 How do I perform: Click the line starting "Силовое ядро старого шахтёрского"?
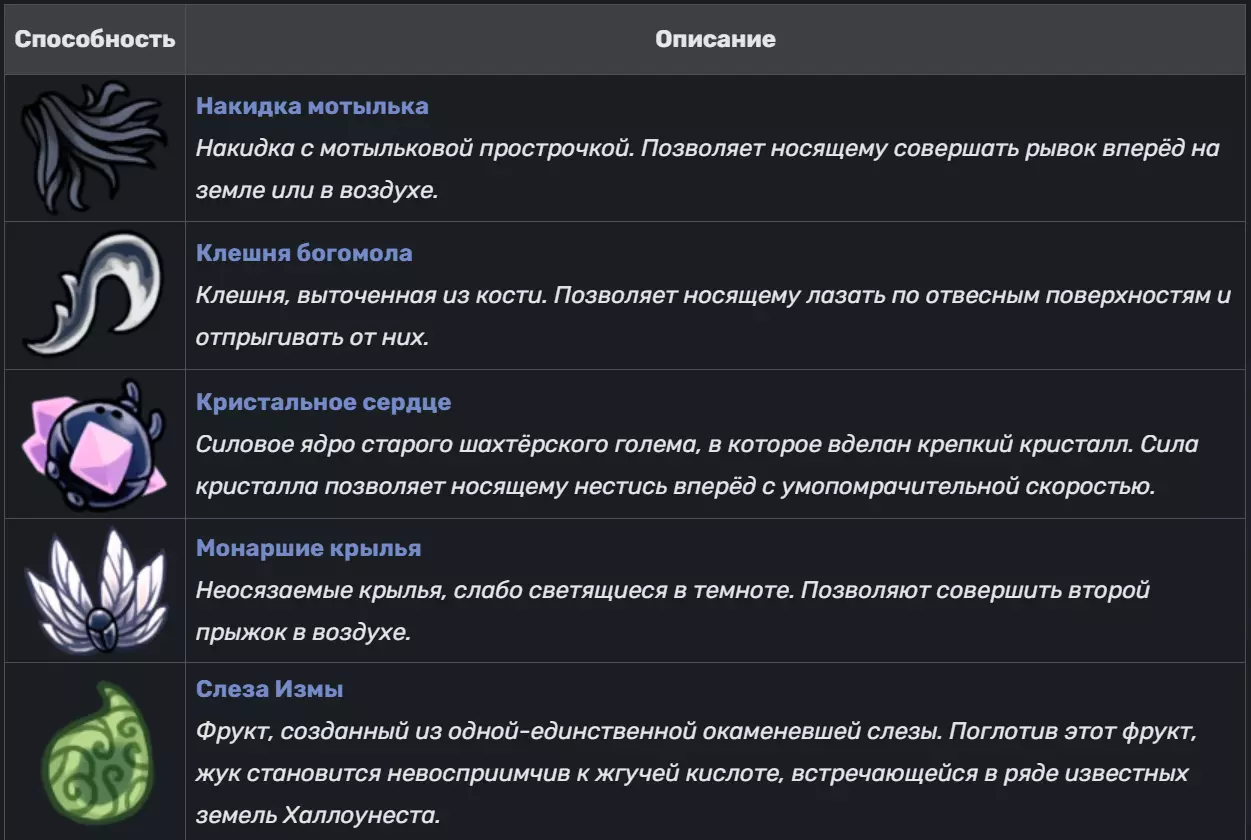point(696,444)
